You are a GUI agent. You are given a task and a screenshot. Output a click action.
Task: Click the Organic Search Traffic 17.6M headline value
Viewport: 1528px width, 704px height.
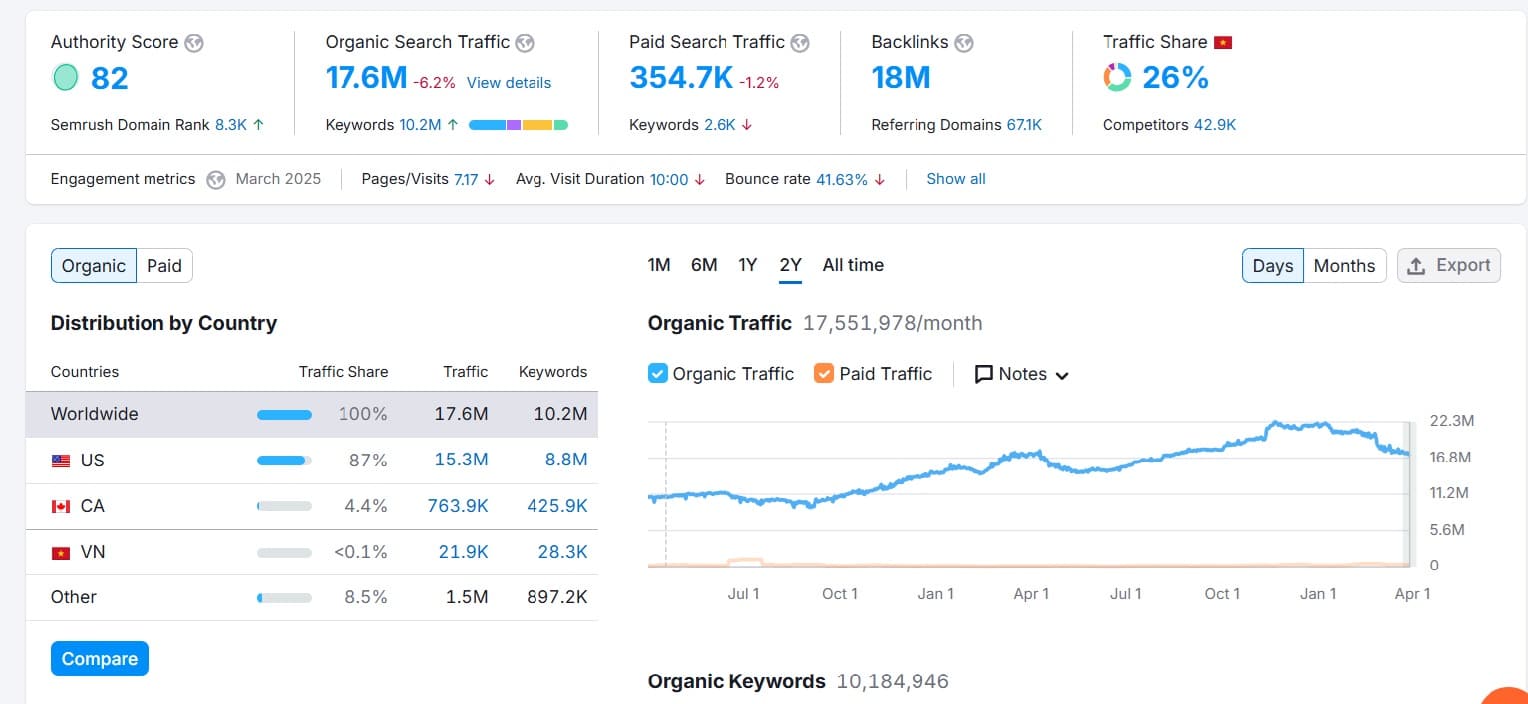[x=367, y=77]
